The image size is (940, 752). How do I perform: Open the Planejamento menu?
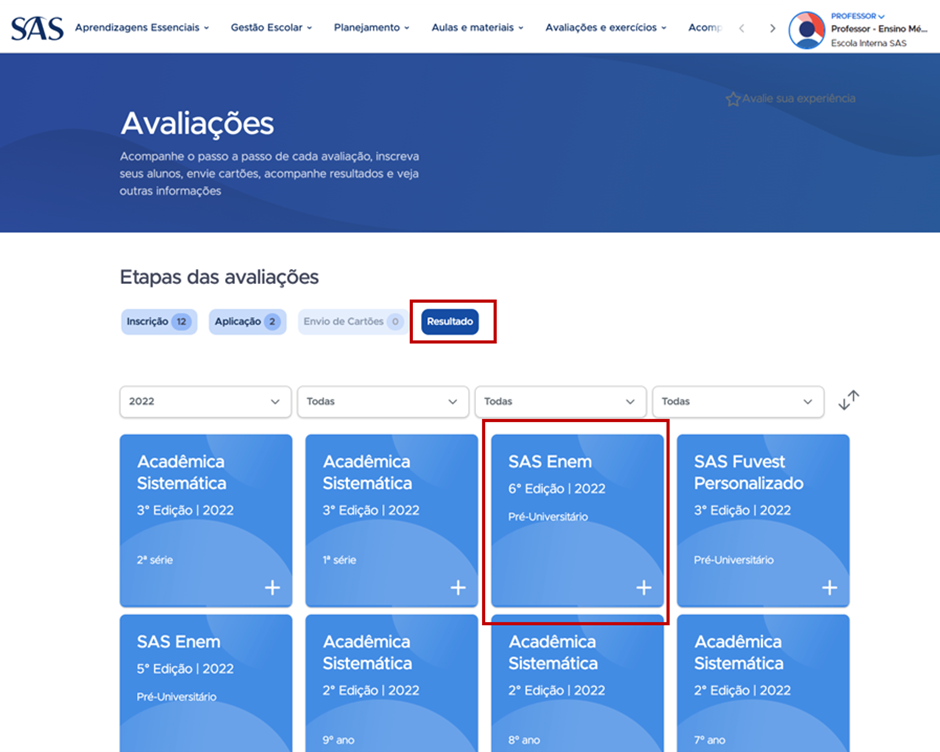pyautogui.click(x=372, y=28)
